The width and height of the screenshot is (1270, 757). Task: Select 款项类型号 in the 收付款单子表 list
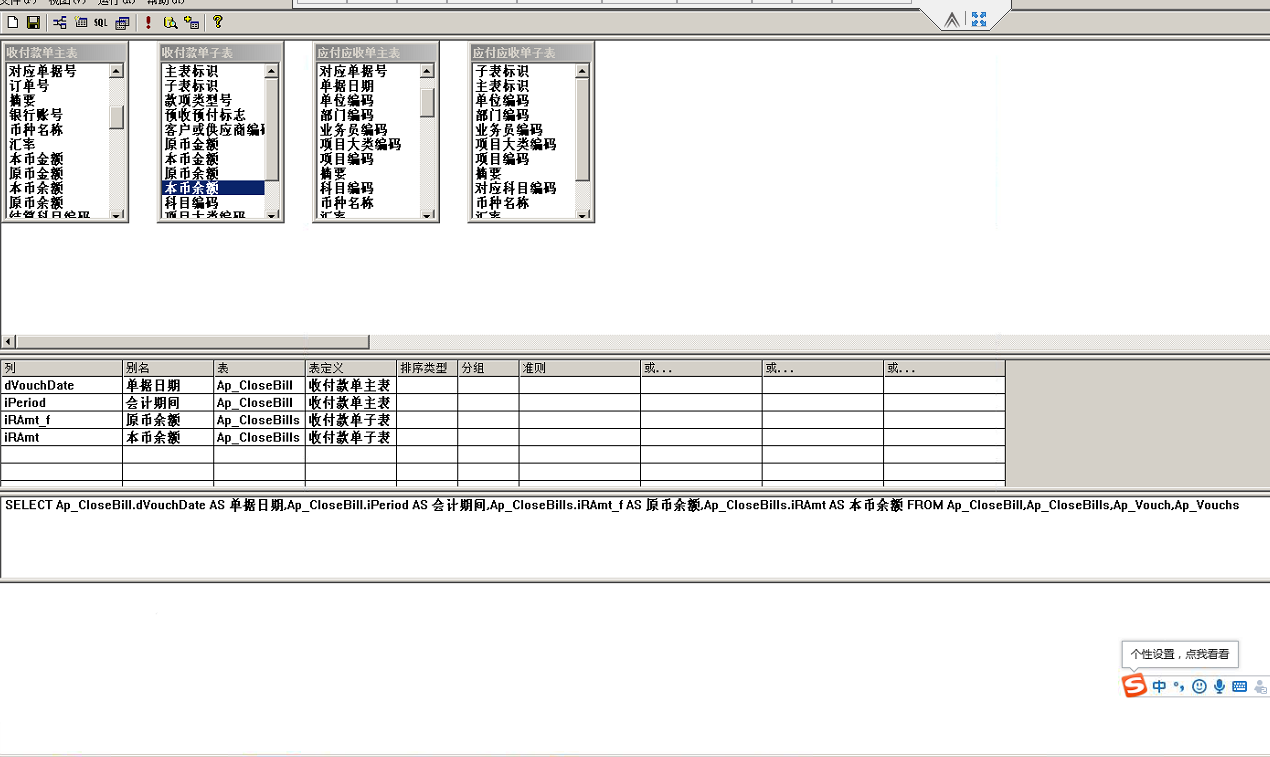click(x=198, y=101)
